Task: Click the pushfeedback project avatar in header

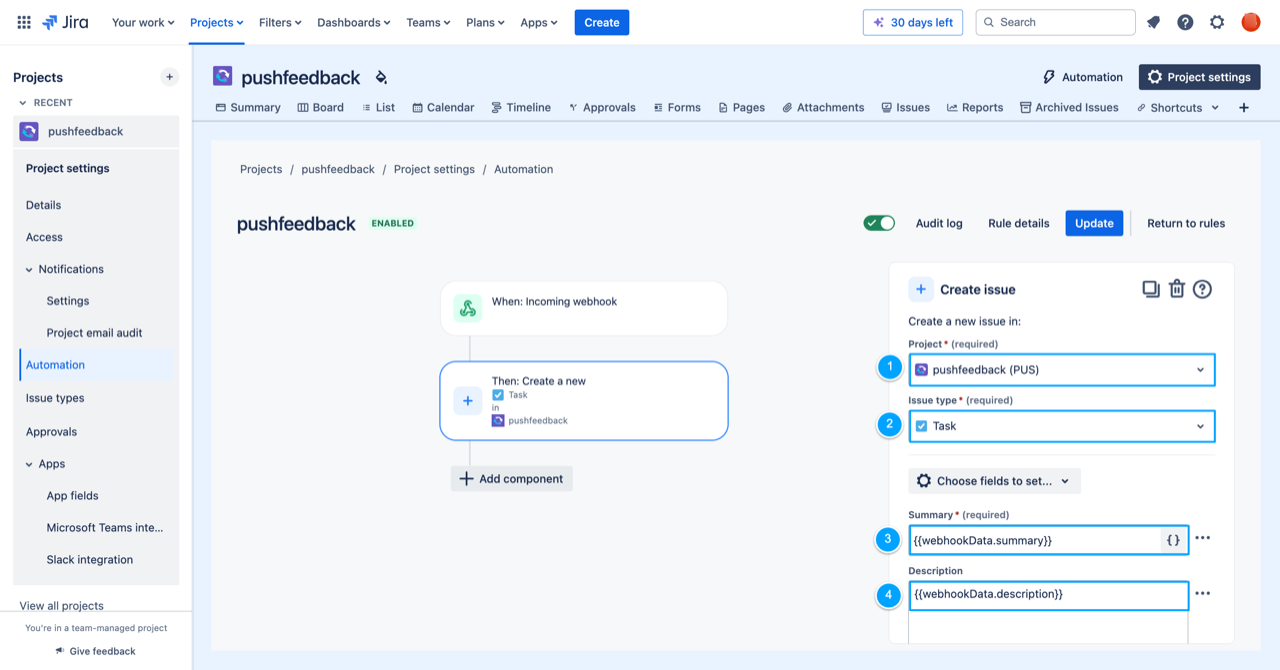Action: coord(223,76)
